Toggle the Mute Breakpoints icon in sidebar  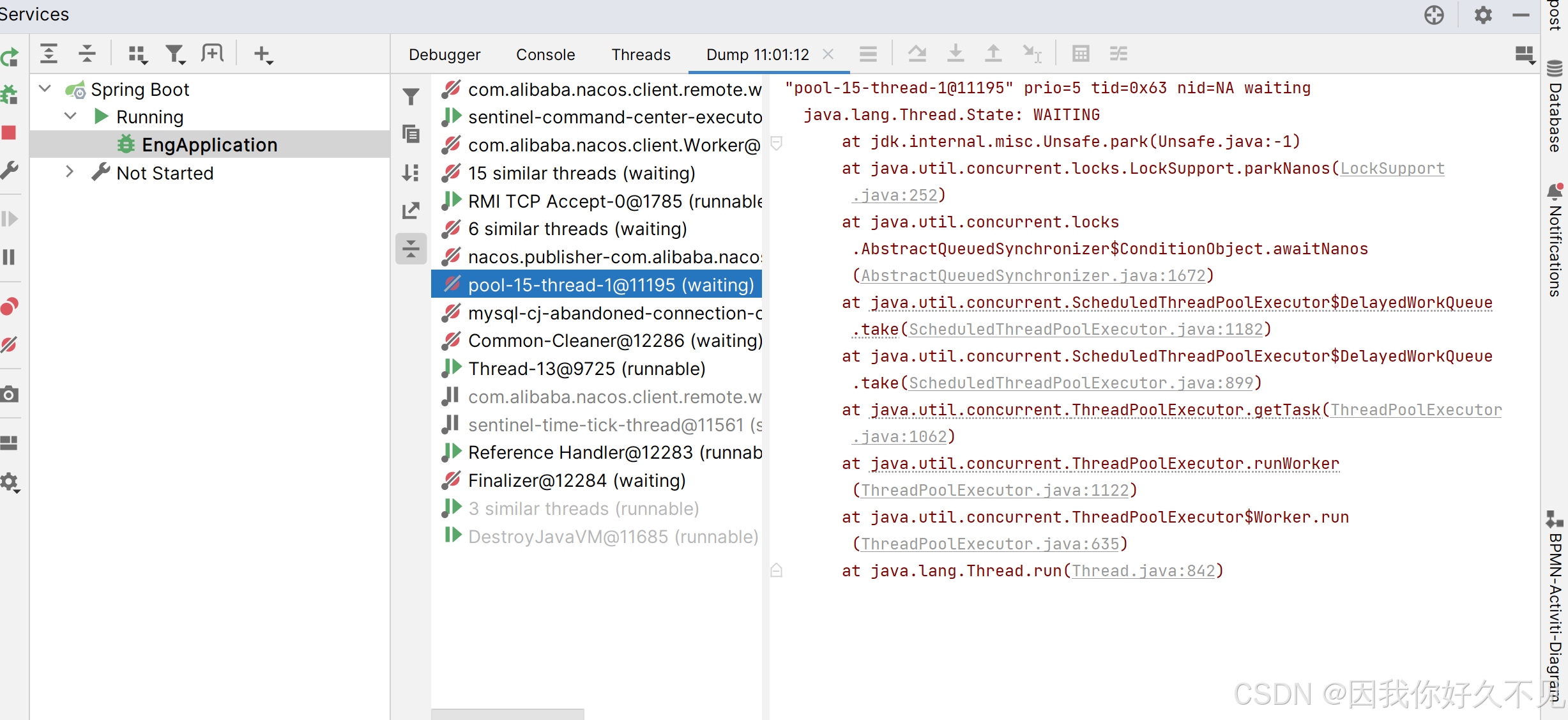[x=9, y=344]
